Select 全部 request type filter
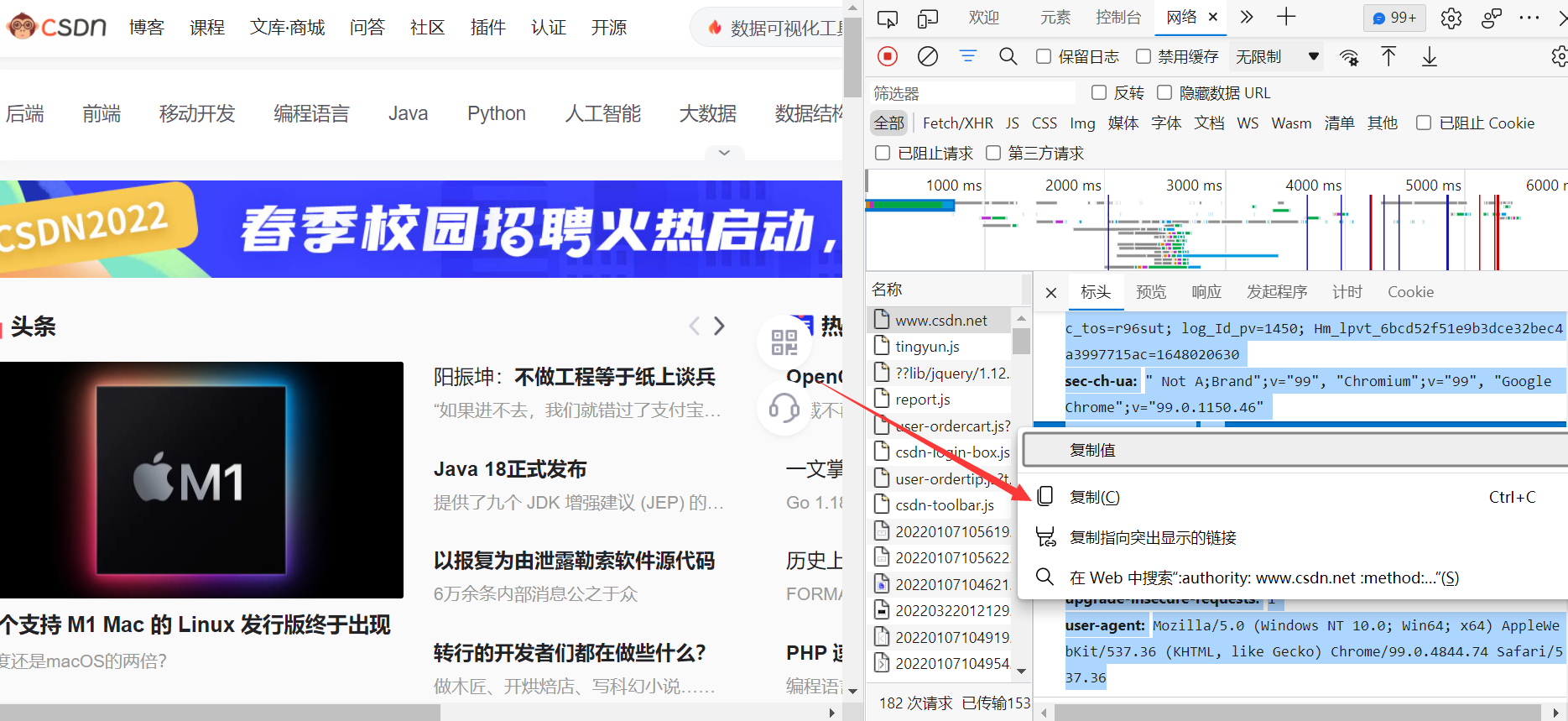Screen dimensions: 1568x721 889,123
